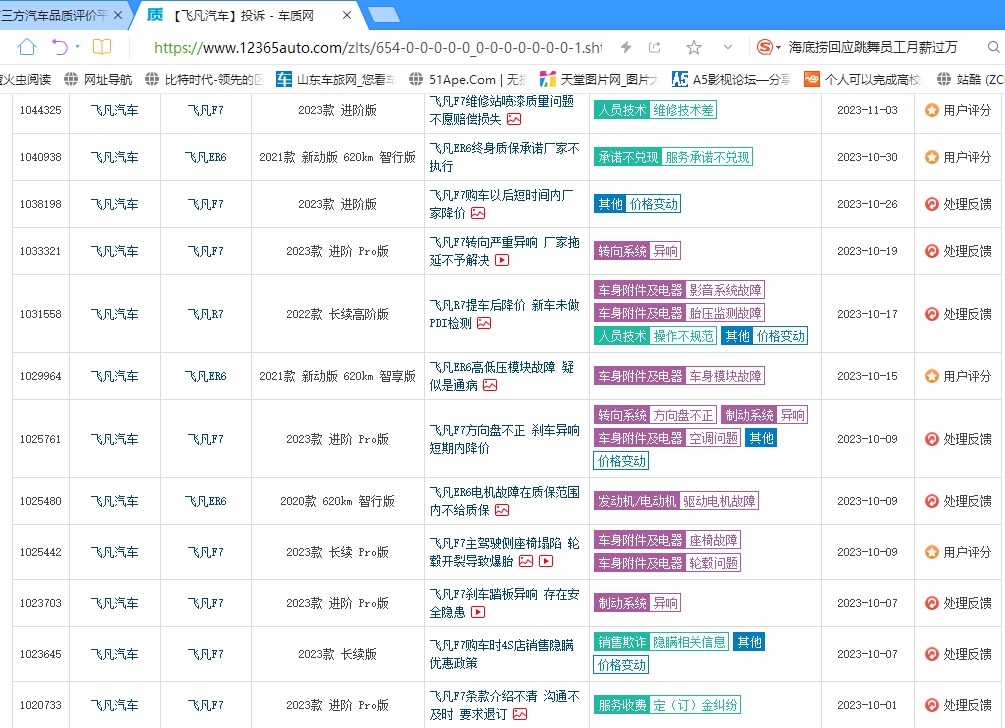The width and height of the screenshot is (1005, 728).
Task: Close the 飞凡汽车 投诉 tab
Action: [x=347, y=15]
